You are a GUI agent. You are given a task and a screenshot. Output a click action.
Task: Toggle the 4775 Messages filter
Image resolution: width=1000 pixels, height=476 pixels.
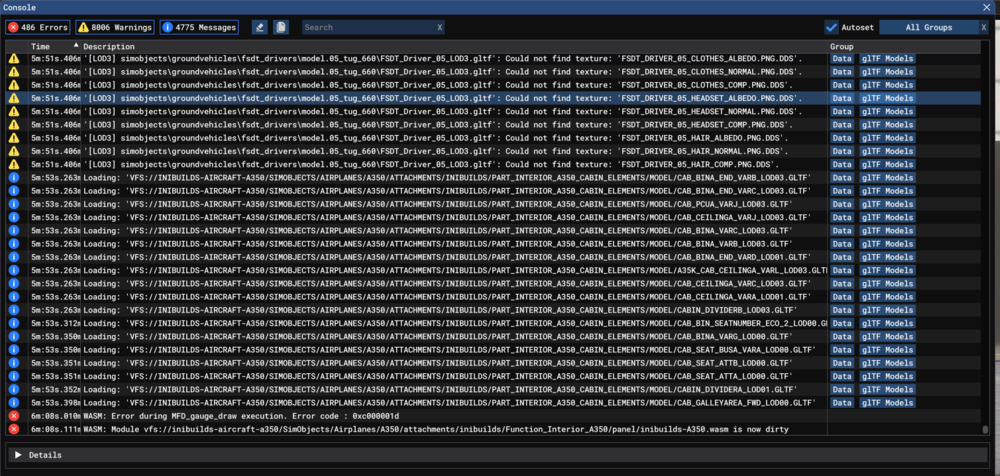199,28
